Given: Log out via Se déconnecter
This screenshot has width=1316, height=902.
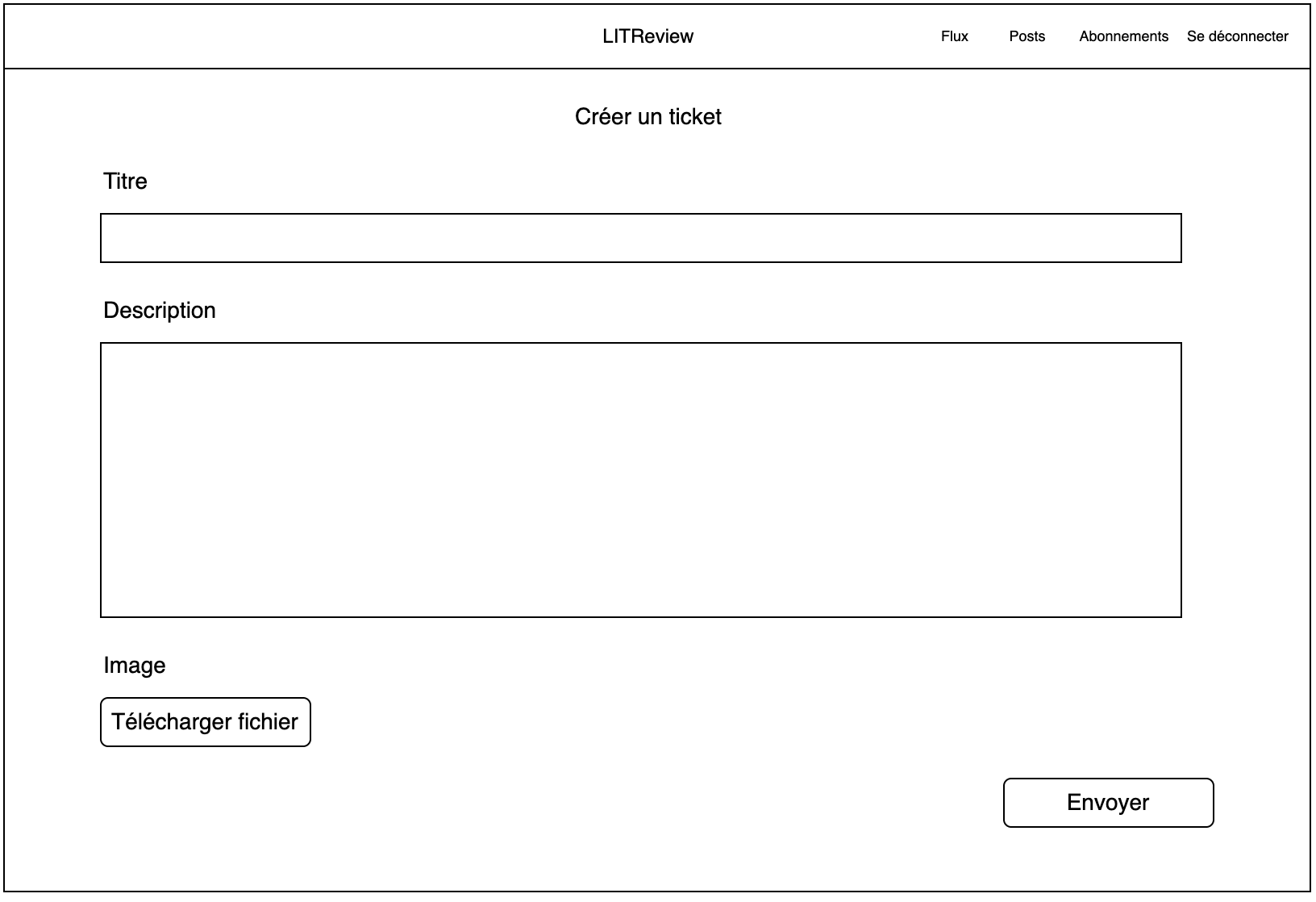Looking at the screenshot, I should coord(1237,36).
